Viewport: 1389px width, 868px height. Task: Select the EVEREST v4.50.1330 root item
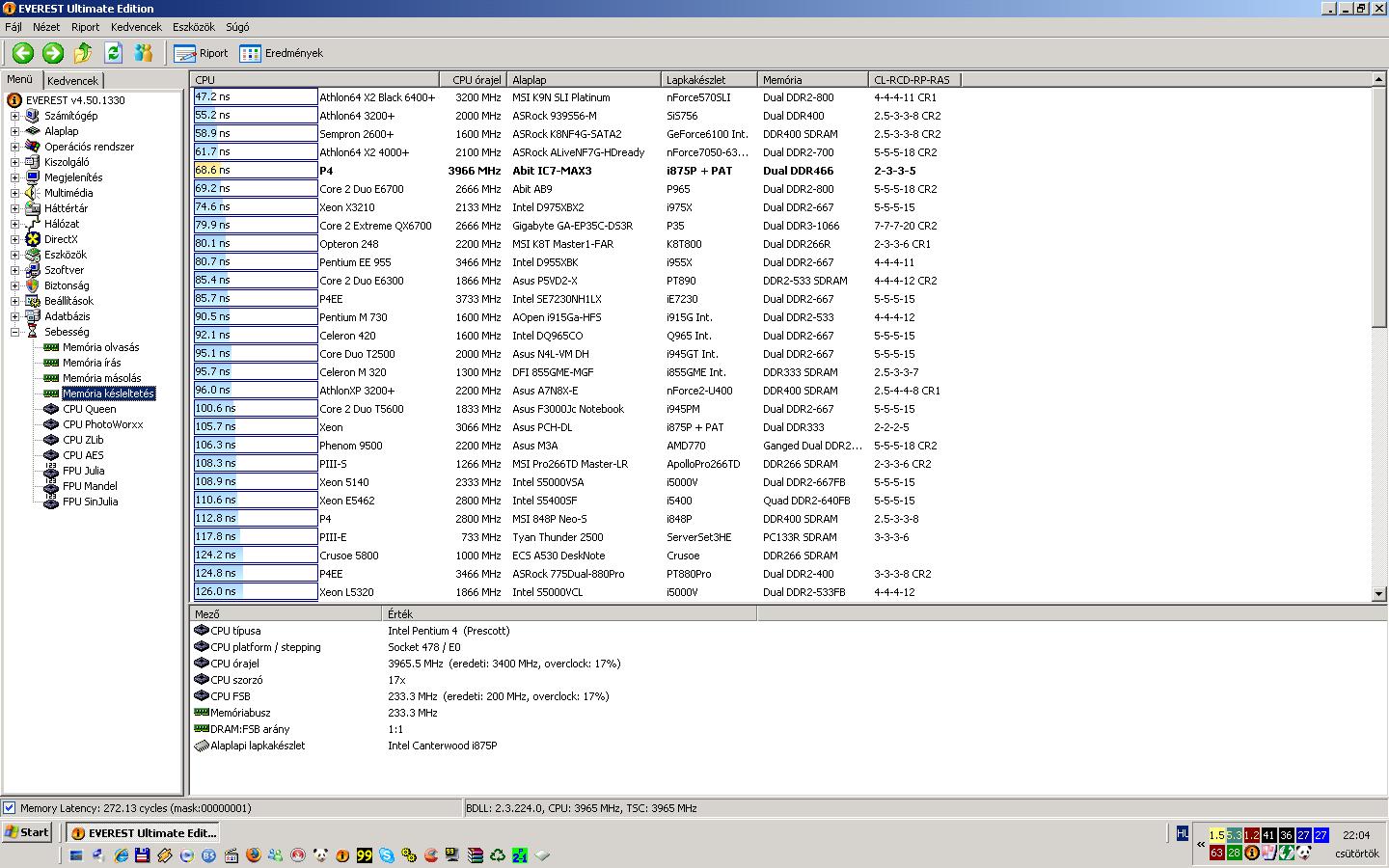click(75, 100)
